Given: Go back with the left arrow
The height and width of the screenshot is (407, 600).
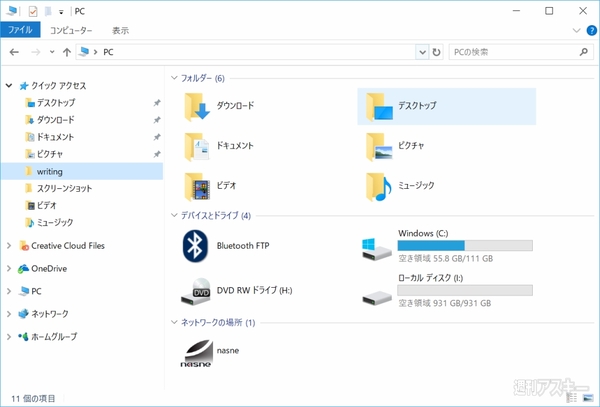Looking at the screenshot, I should [14, 52].
